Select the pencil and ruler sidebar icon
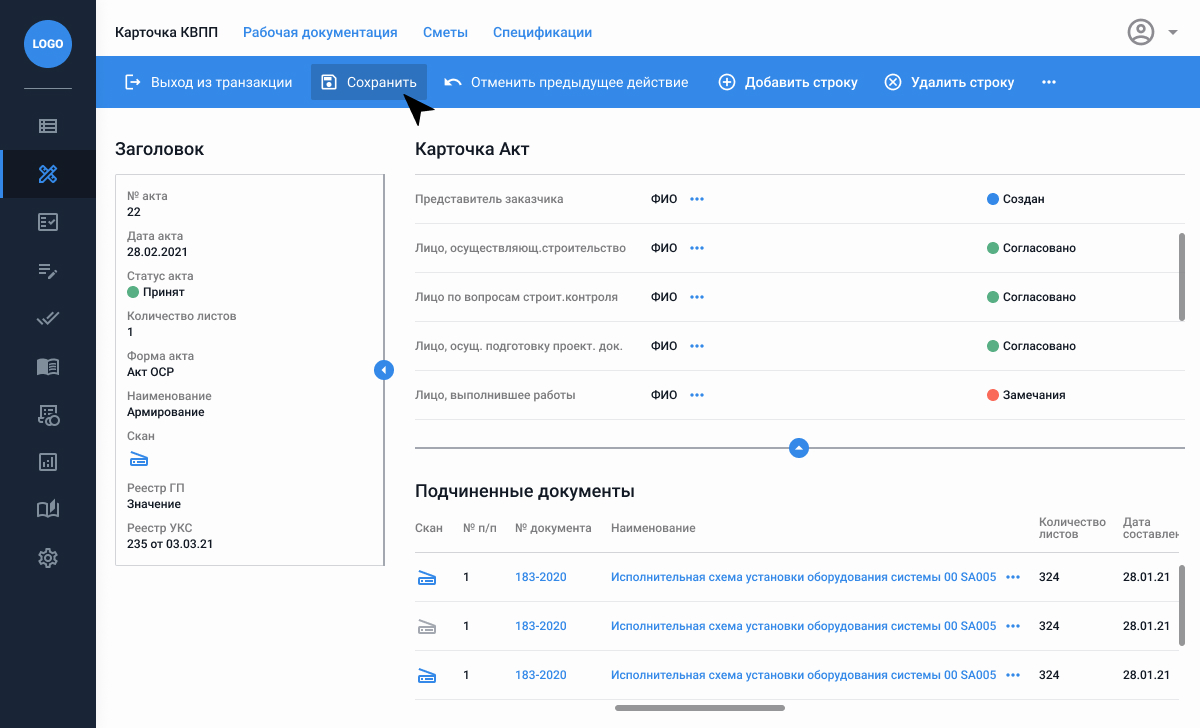Image resolution: width=1200 pixels, height=728 pixels. [48, 174]
